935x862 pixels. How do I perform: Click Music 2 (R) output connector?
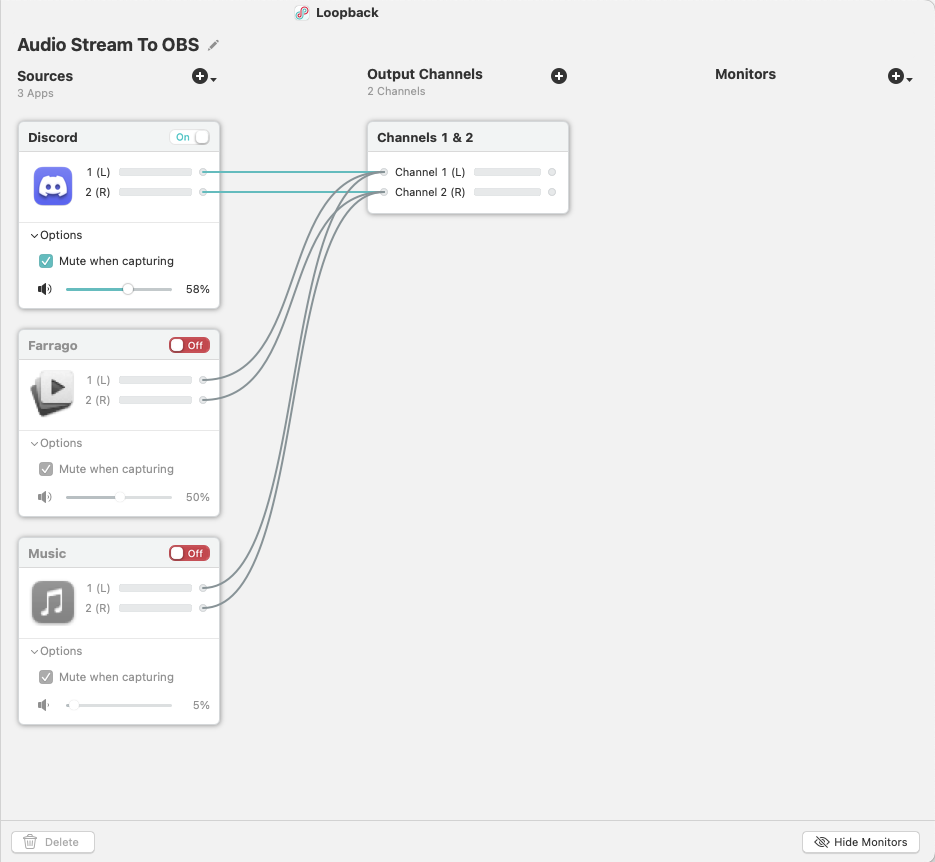pyautogui.click(x=203, y=608)
